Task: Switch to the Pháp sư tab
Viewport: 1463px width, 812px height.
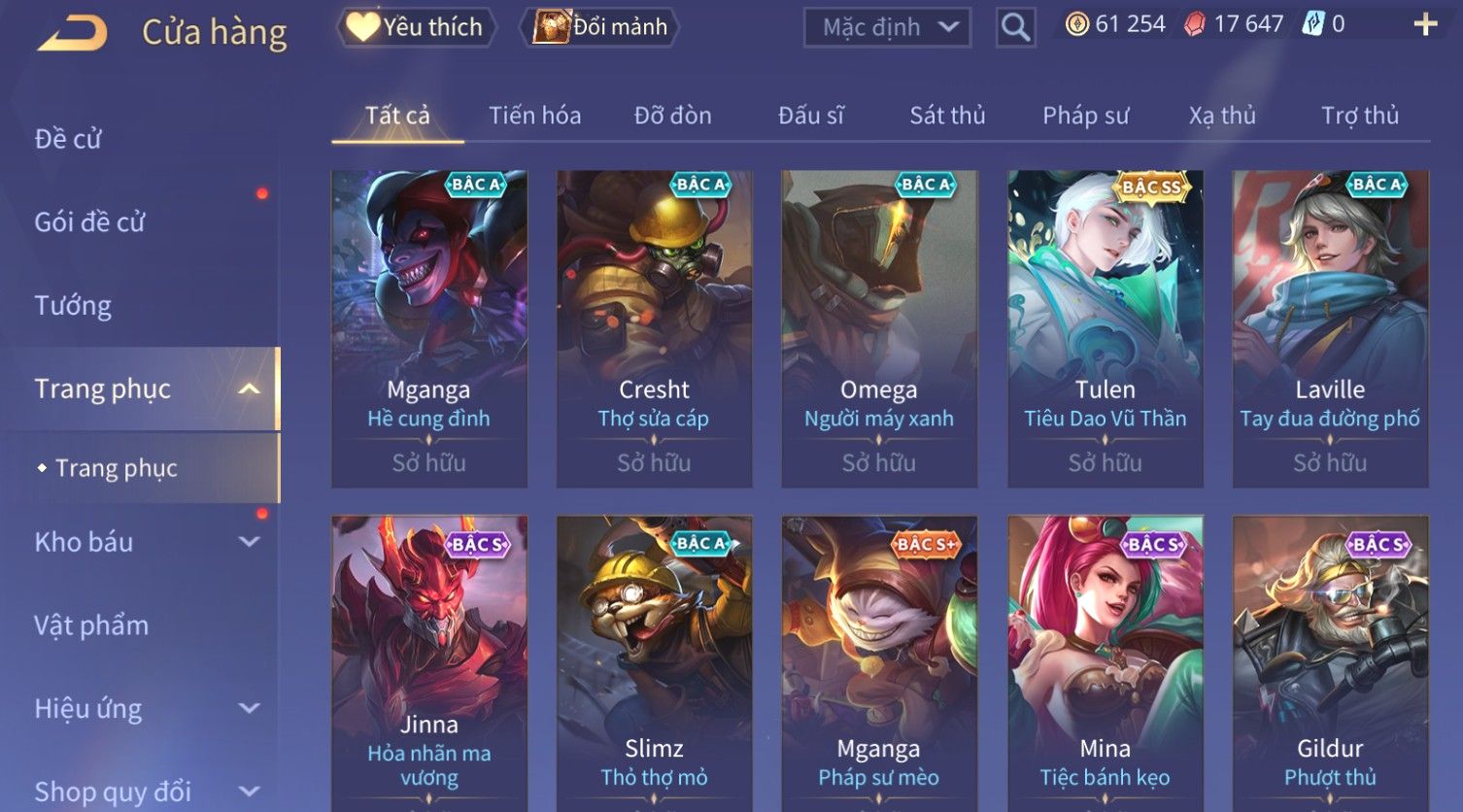Action: click(1085, 116)
